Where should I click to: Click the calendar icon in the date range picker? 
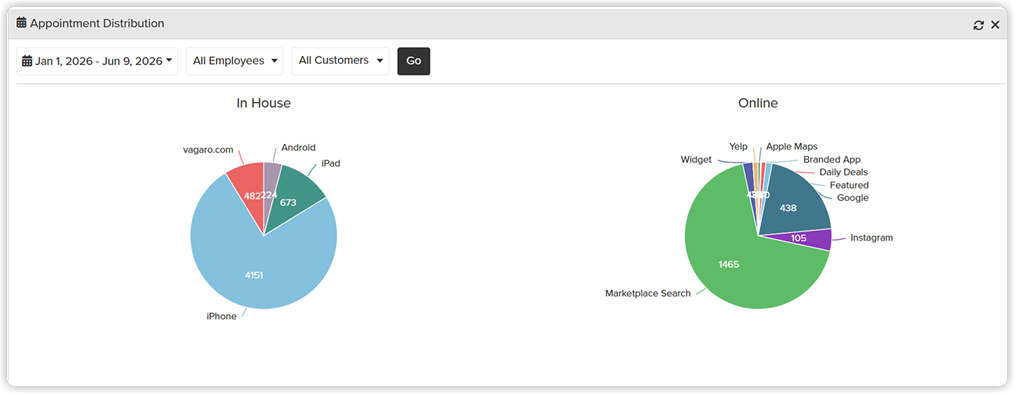(27, 61)
